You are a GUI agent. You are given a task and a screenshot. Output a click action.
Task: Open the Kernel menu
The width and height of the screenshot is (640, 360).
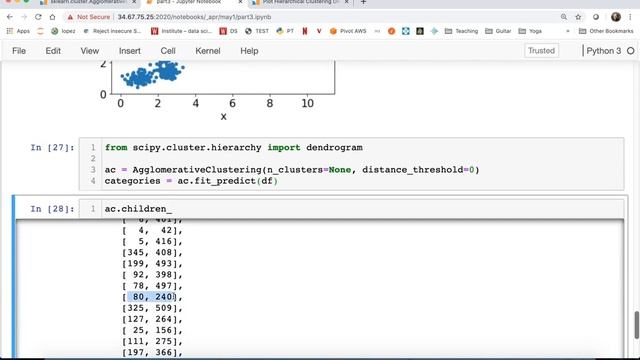pyautogui.click(x=208, y=51)
